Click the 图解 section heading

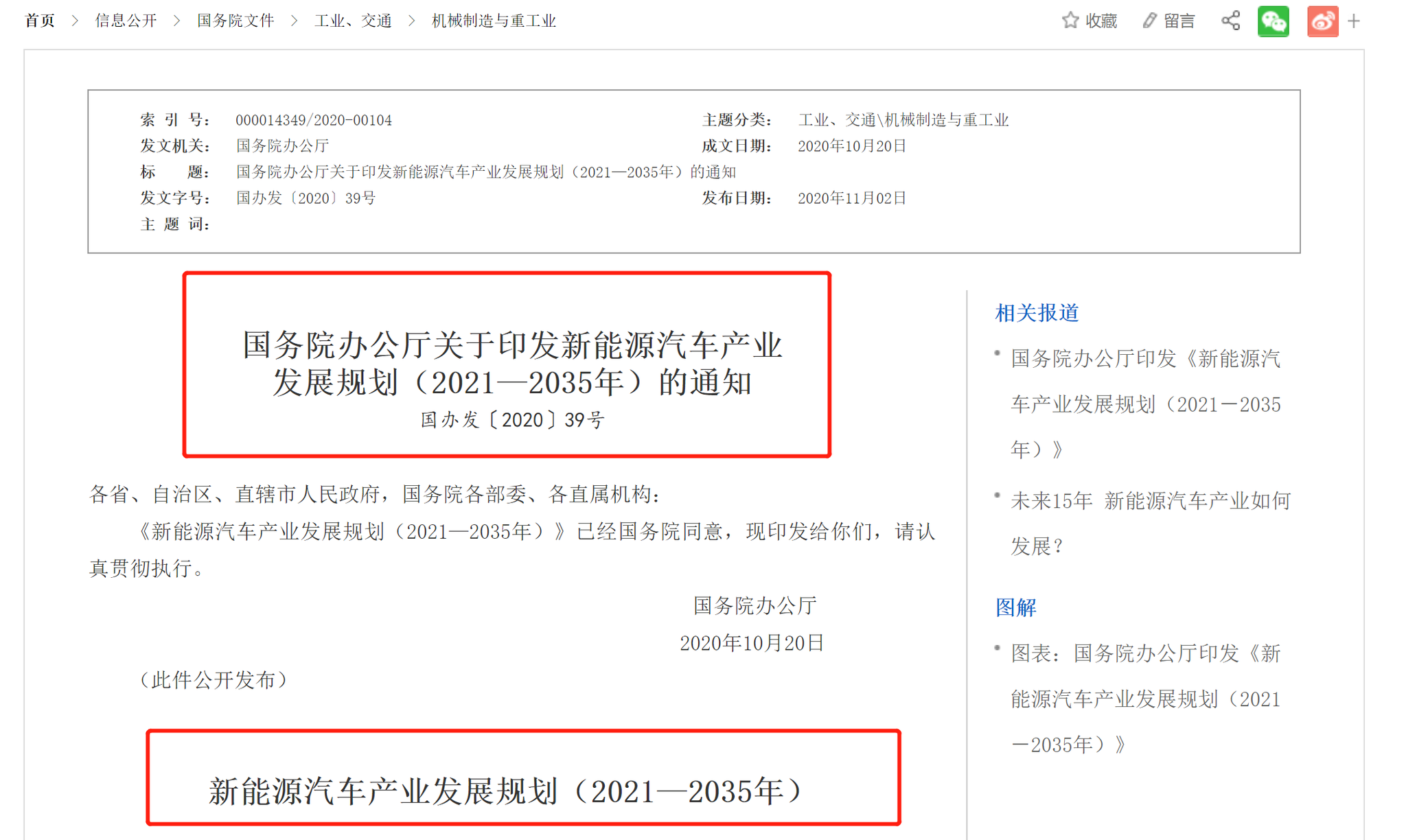click(1015, 607)
